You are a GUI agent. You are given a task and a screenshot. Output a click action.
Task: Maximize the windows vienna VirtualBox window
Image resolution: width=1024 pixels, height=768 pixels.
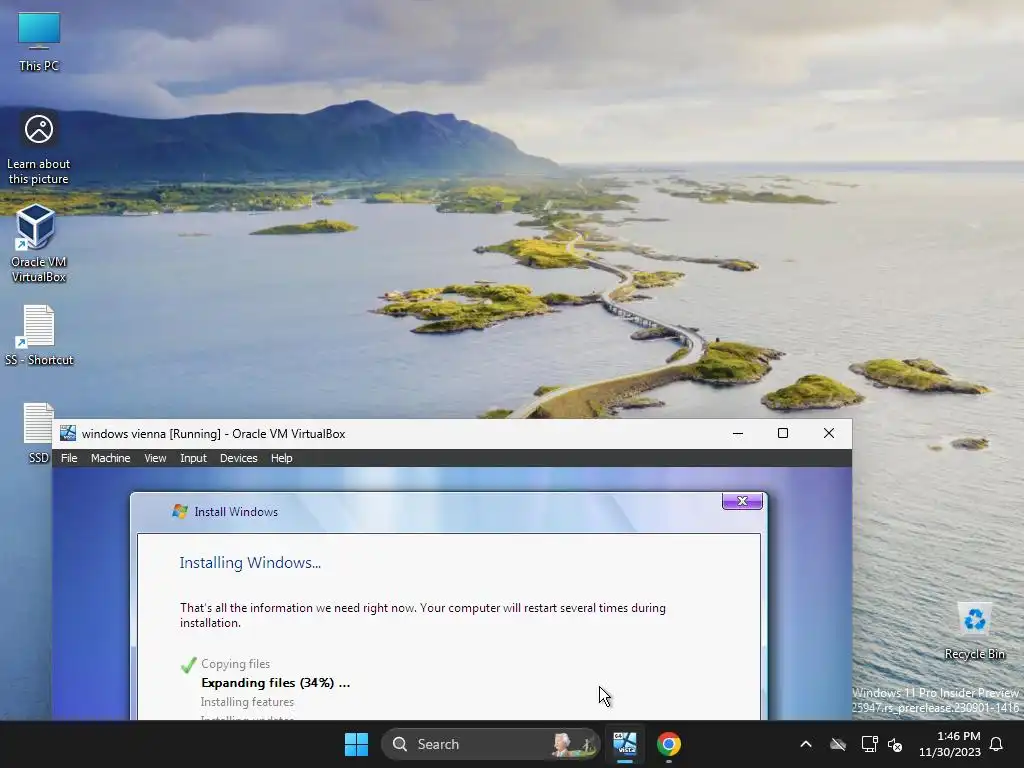pos(783,433)
